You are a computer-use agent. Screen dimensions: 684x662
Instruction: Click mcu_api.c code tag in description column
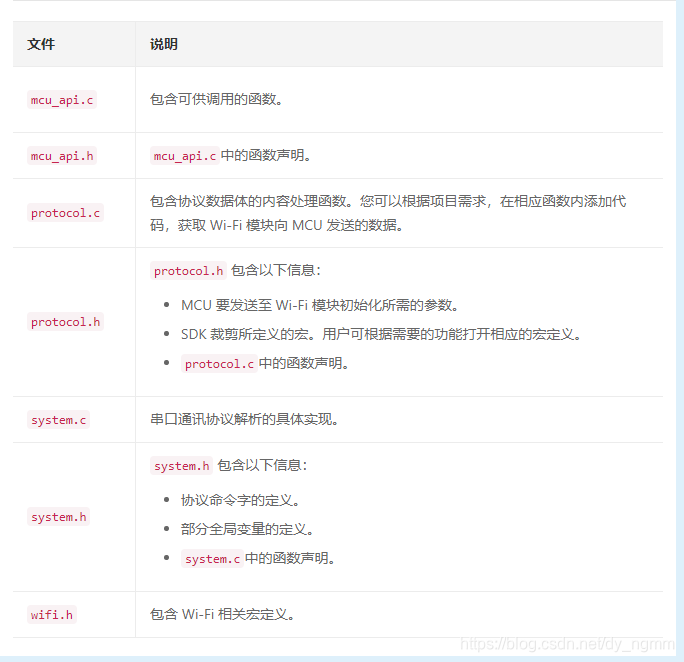(x=185, y=156)
